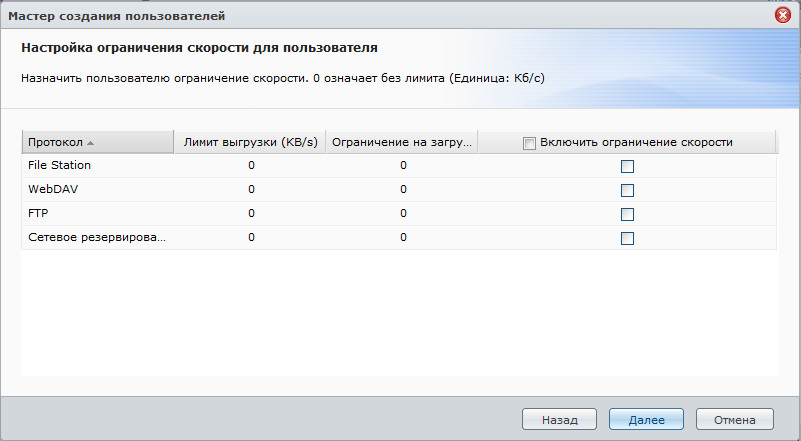This screenshot has height=441, width=801.
Task: Toggle the header 'Включить ограничение скорости' checkbox
Action: (x=529, y=143)
